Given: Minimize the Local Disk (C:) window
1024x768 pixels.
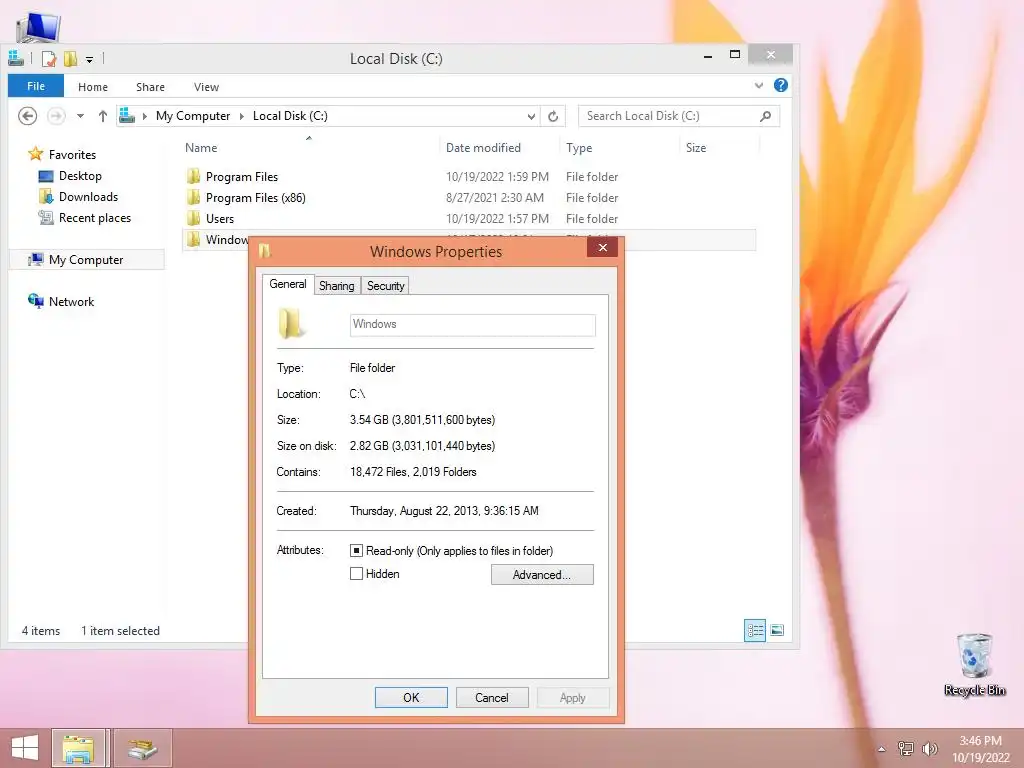Looking at the screenshot, I should click(708, 56).
